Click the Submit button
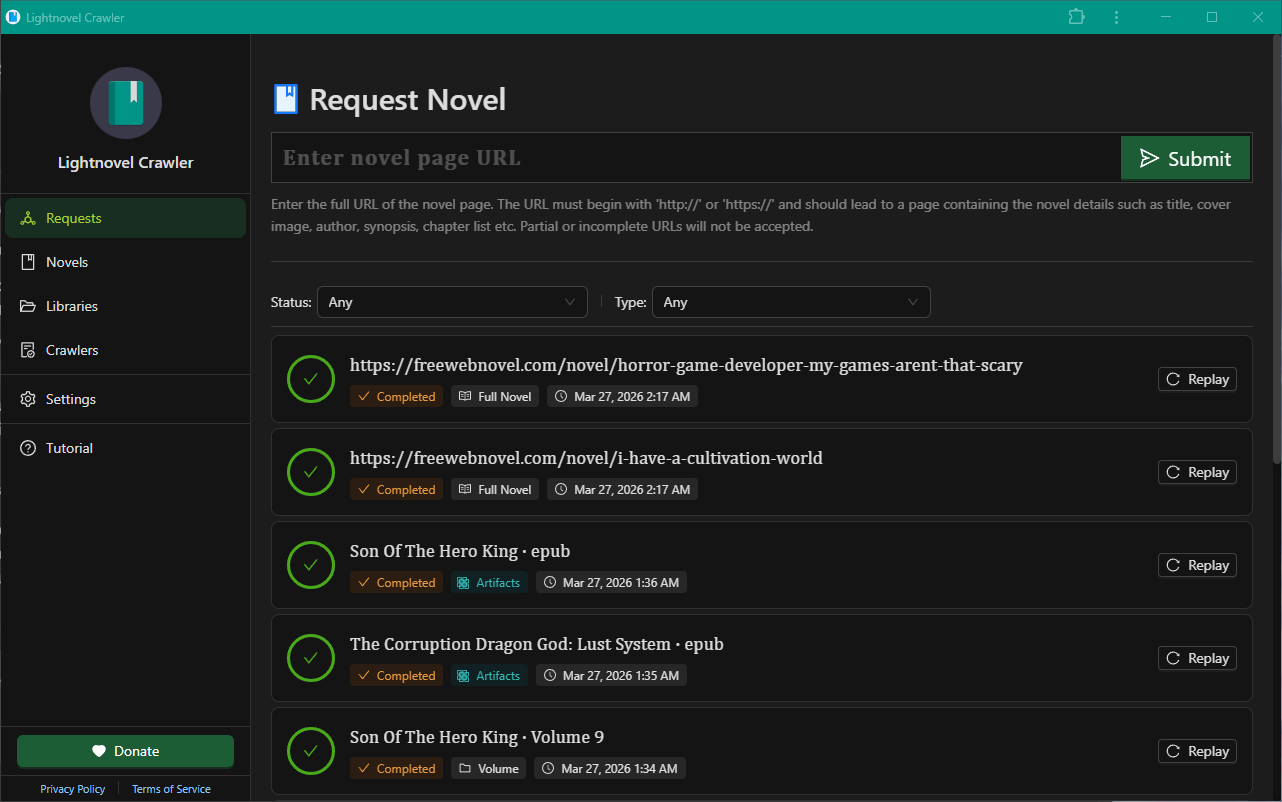The height and width of the screenshot is (802, 1282). pyautogui.click(x=1185, y=158)
